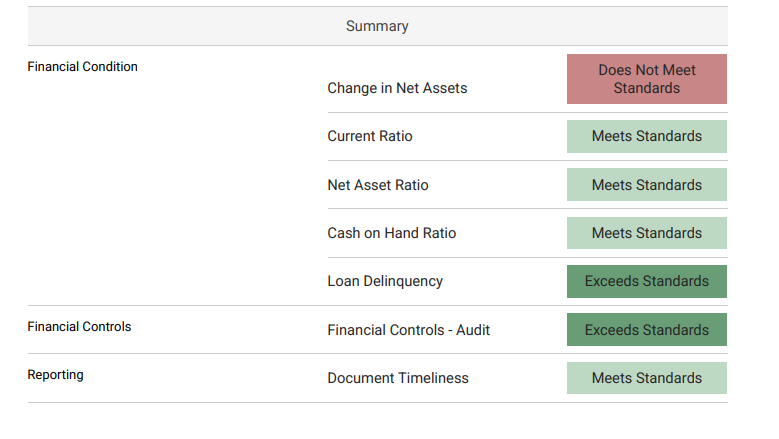
Task: Click the empty cell left of Current Ratio
Action: point(170,136)
